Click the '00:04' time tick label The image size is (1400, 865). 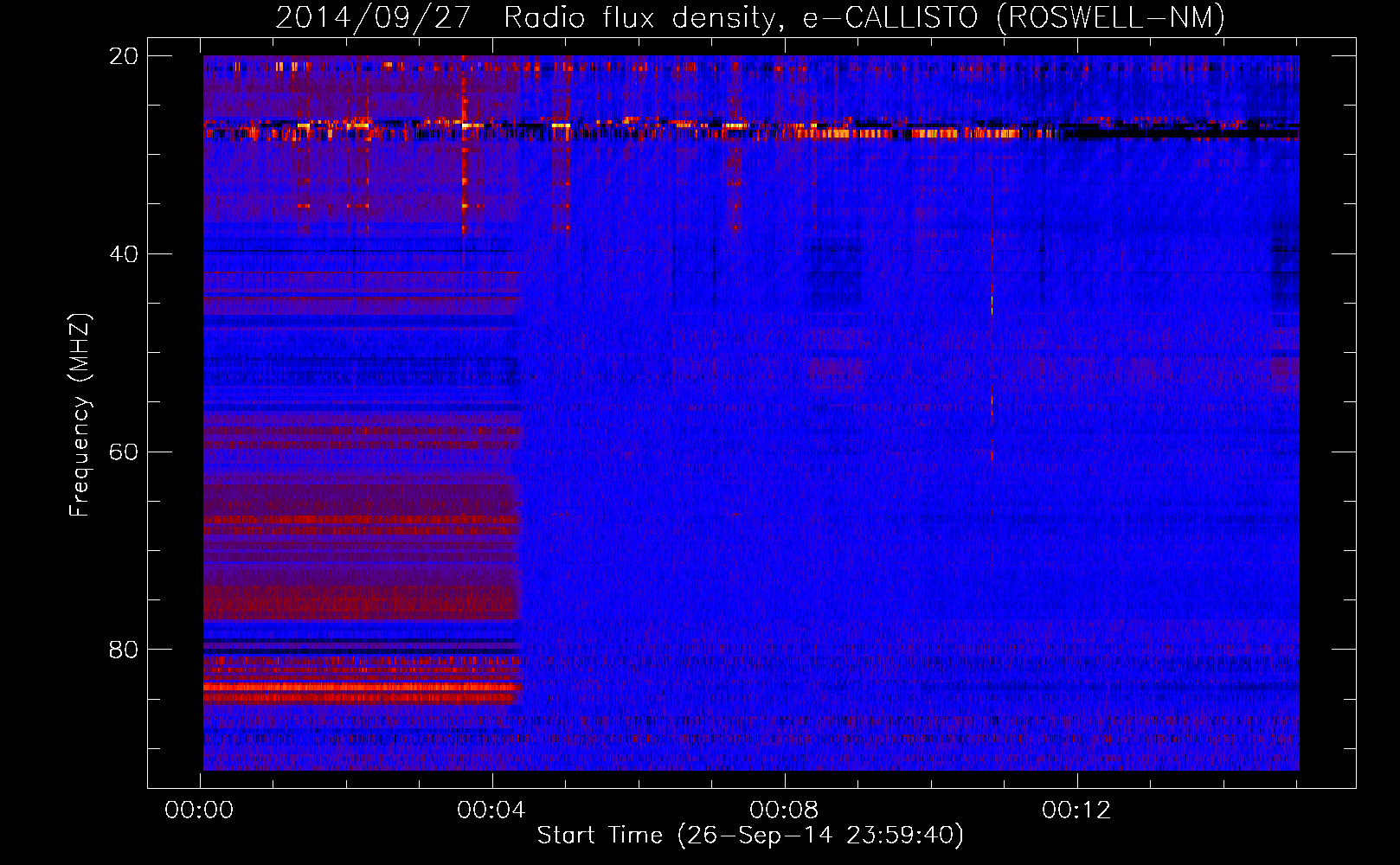pos(491,810)
